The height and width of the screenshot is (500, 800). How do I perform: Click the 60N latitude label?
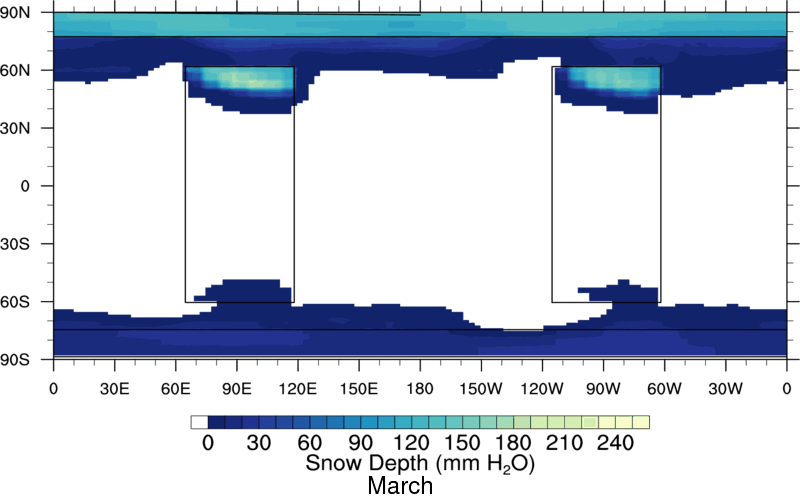15,70
